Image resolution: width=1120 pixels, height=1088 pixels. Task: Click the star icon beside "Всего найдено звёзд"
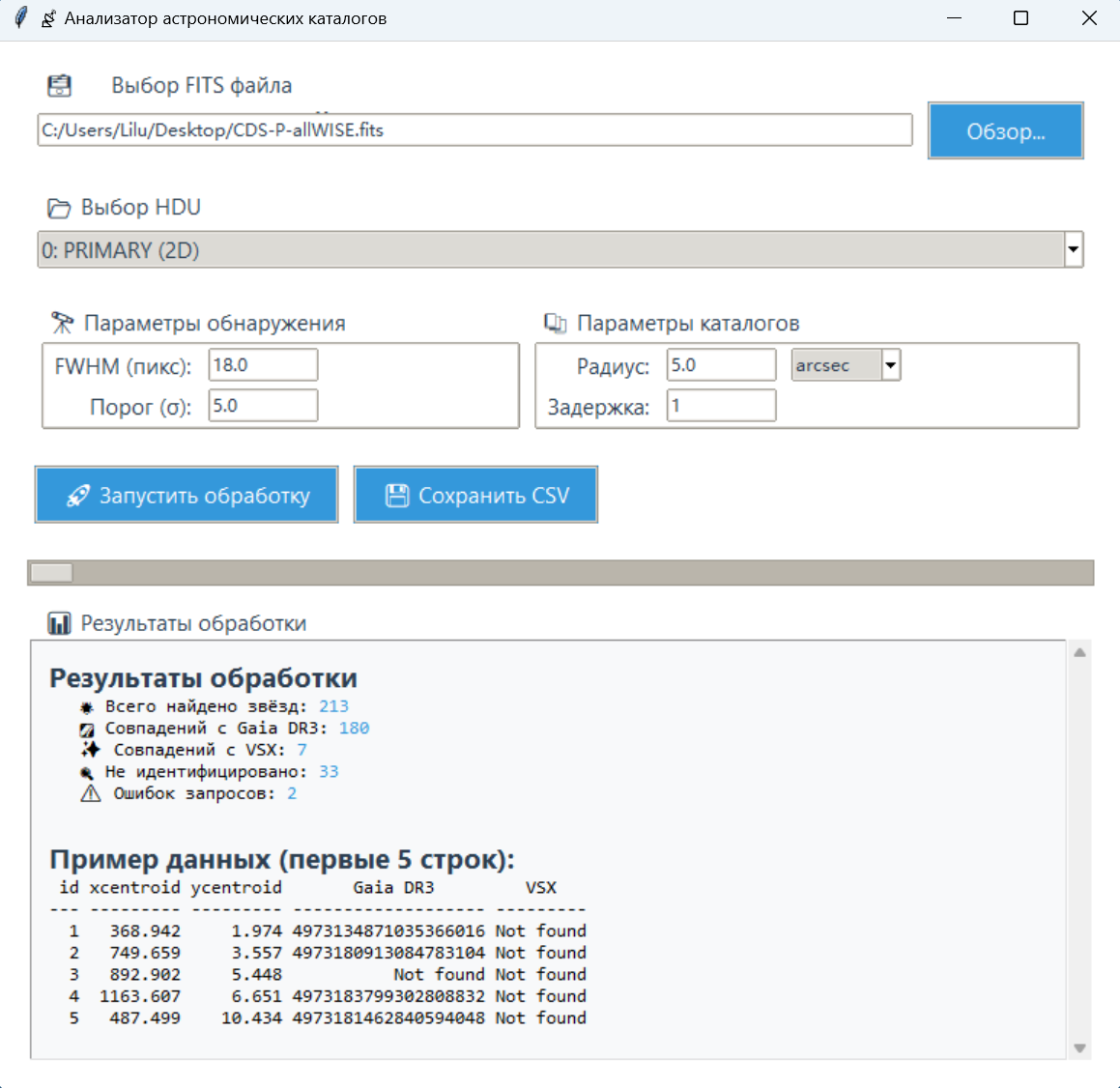tap(85, 705)
